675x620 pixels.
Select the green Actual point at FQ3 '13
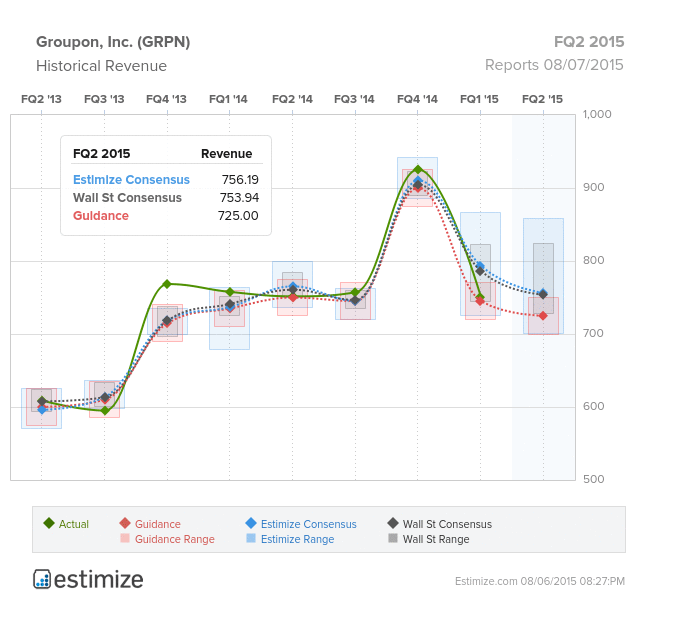pos(105,411)
